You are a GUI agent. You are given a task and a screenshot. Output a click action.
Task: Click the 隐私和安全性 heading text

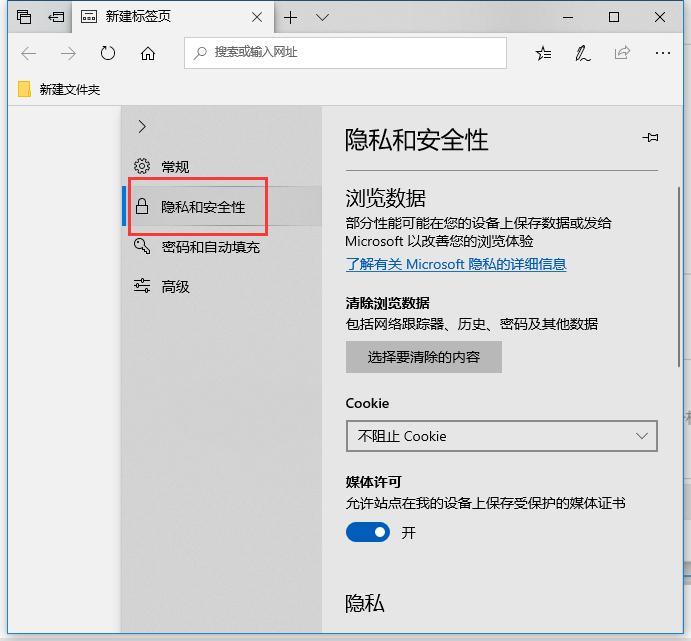click(x=416, y=140)
